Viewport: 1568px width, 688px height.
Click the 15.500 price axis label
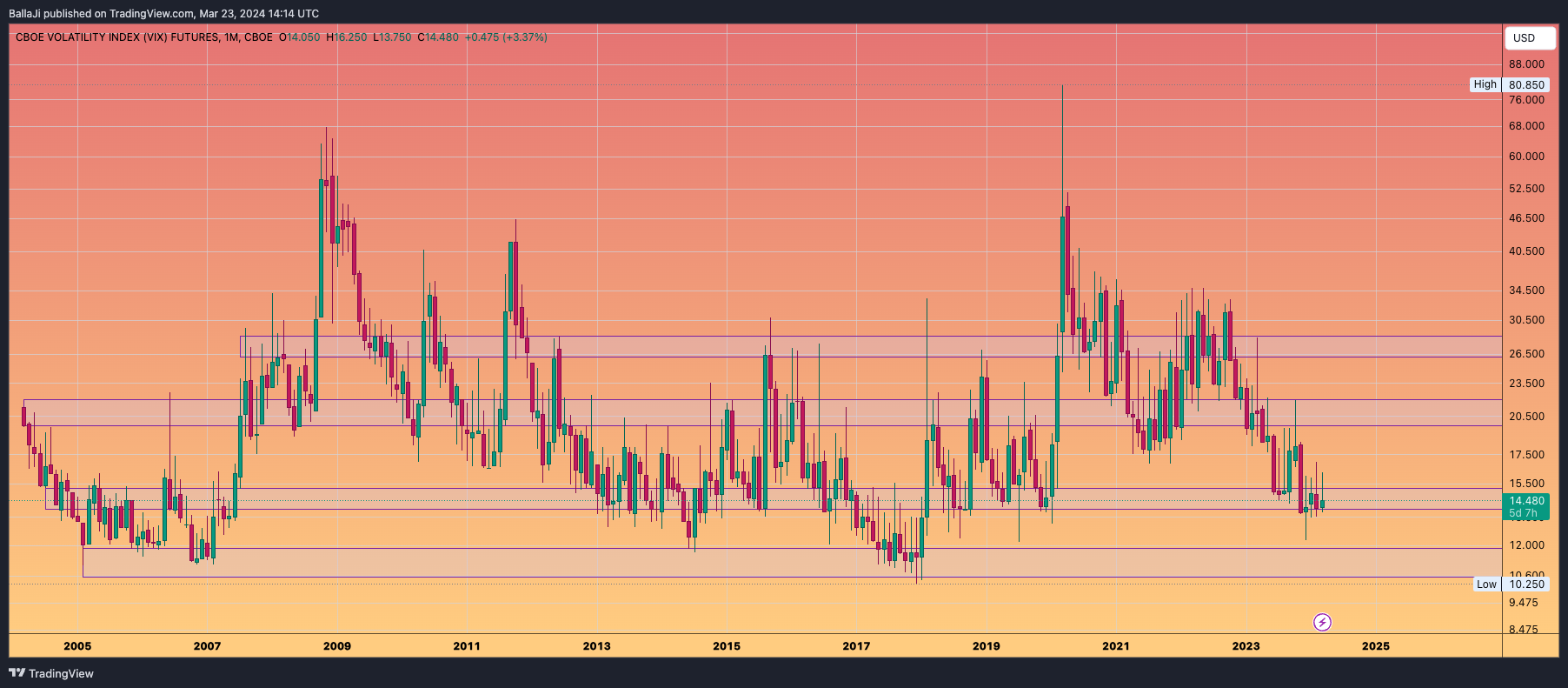tap(1526, 484)
